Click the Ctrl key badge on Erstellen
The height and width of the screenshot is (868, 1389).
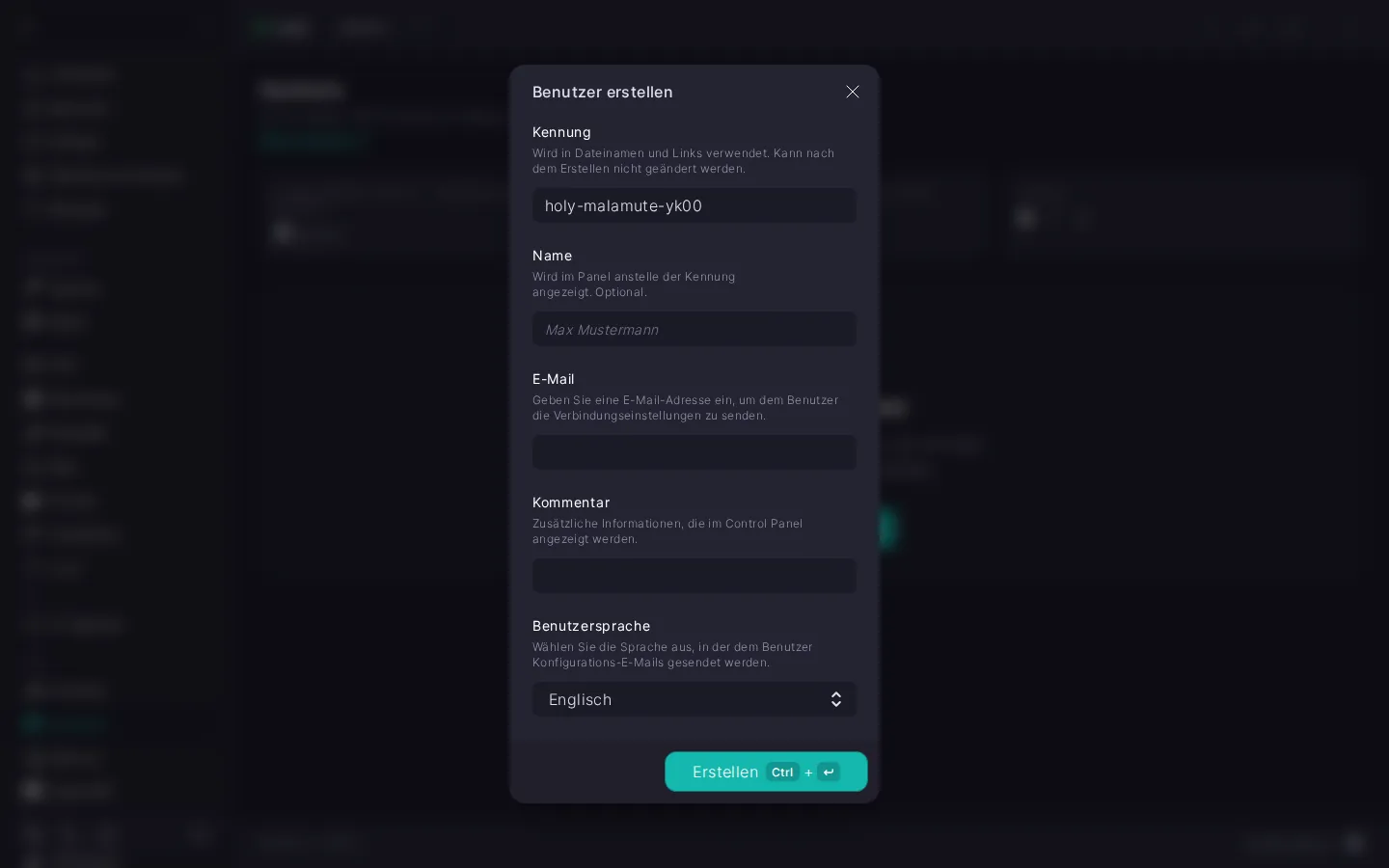(x=782, y=772)
